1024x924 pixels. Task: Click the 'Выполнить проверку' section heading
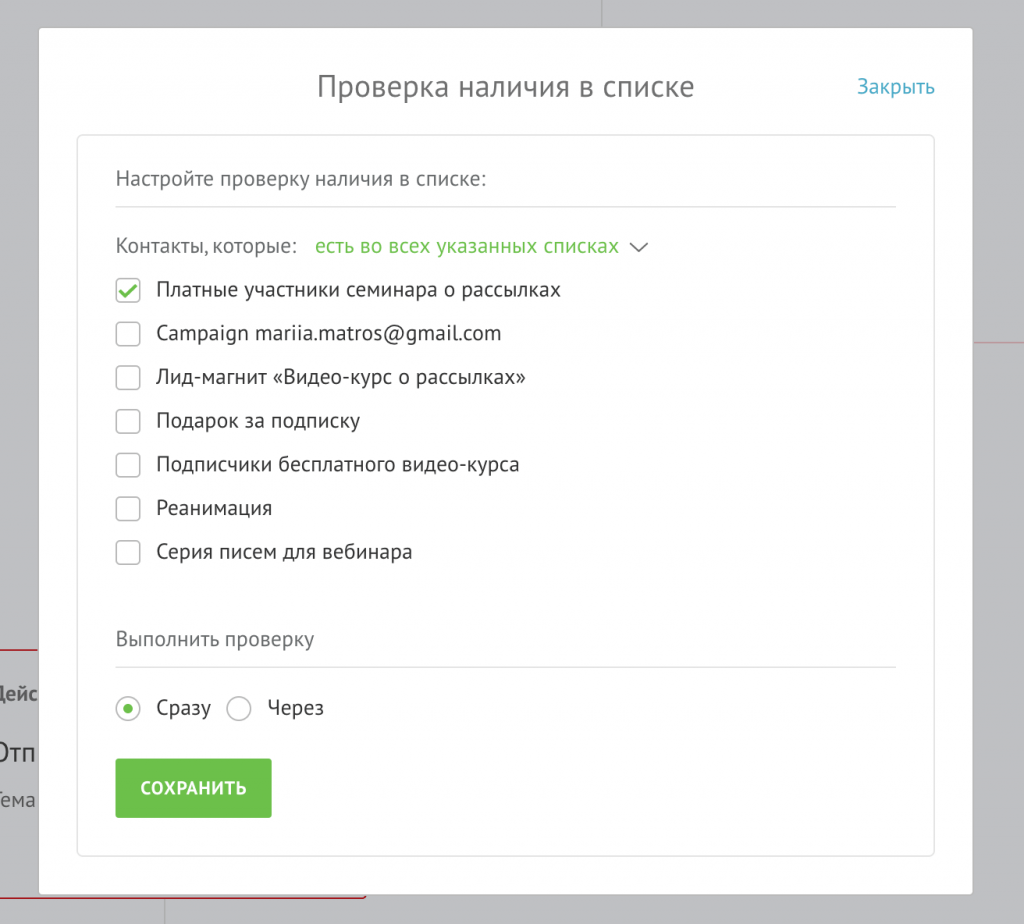point(215,639)
